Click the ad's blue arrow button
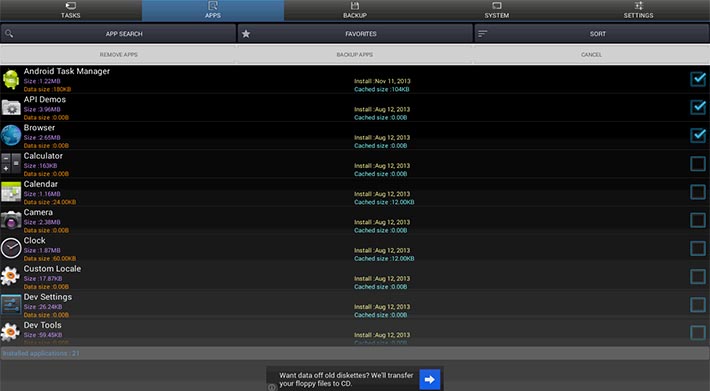Image resolution: width=710 pixels, height=391 pixels. tap(430, 379)
